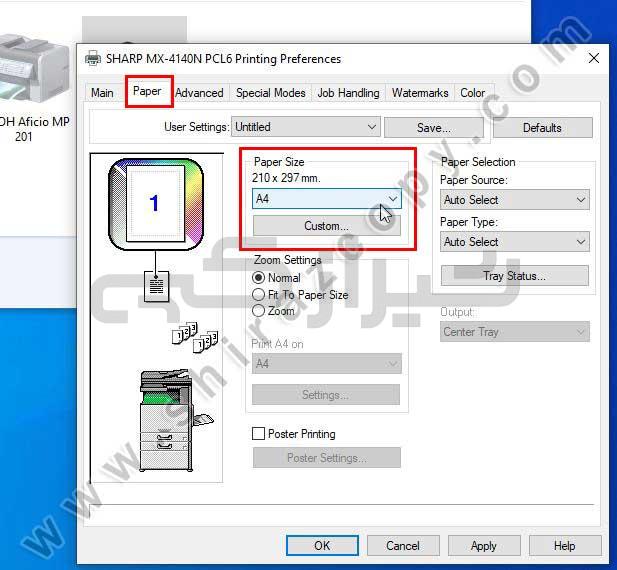Go to the Job Handling tab
Viewport: 617px width, 570px height.
point(348,93)
